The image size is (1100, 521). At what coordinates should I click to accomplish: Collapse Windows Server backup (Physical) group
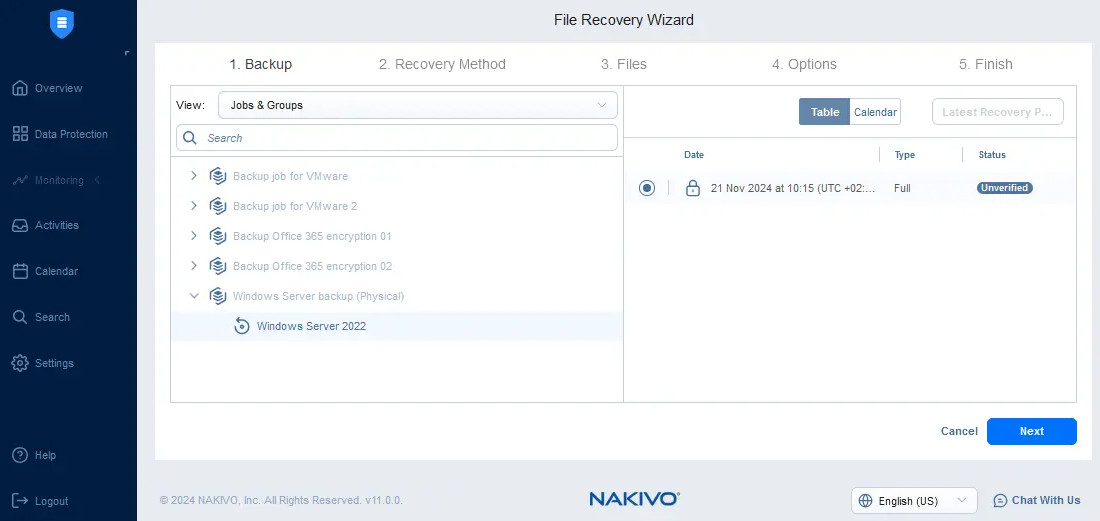tap(194, 296)
